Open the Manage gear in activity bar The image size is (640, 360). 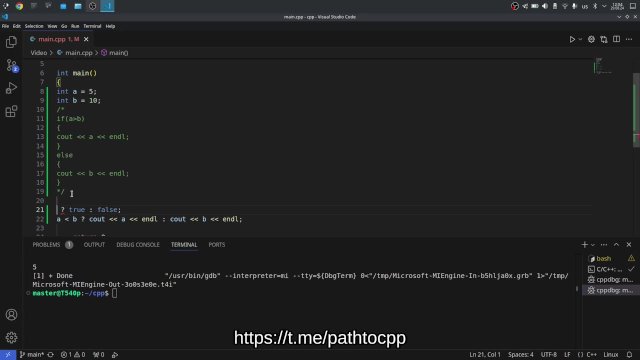[x=11, y=338]
